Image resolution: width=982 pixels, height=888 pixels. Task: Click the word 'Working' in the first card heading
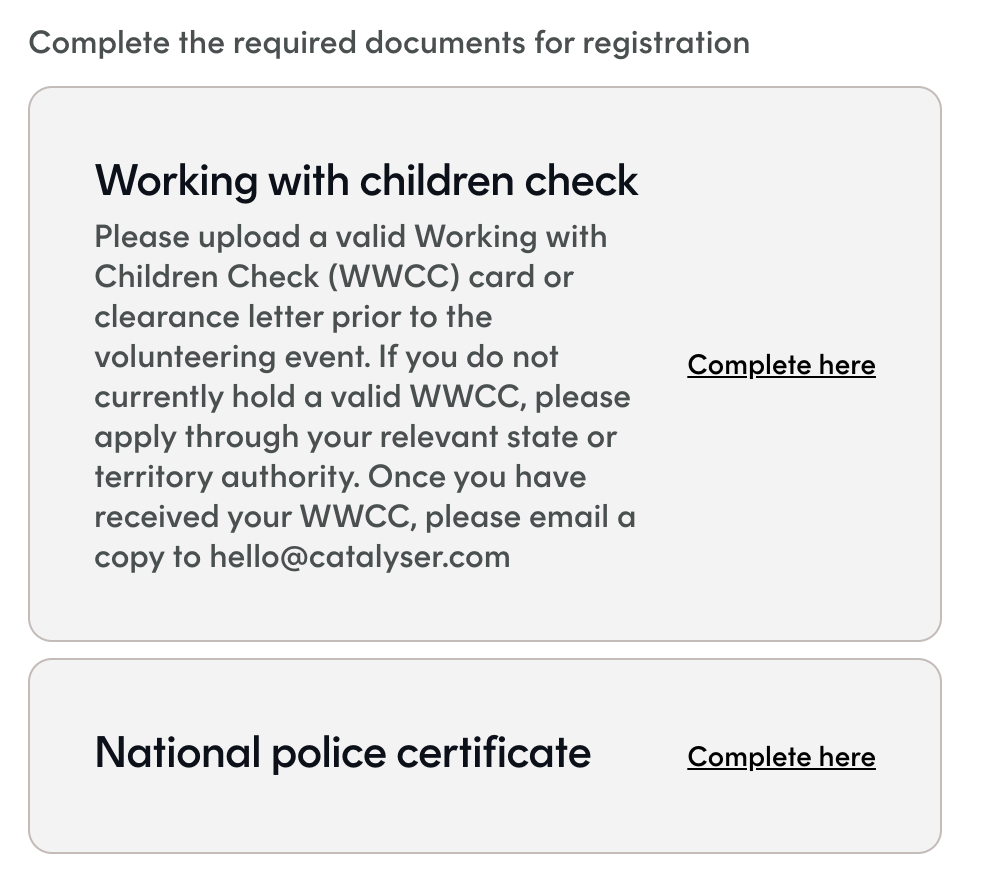click(x=176, y=182)
